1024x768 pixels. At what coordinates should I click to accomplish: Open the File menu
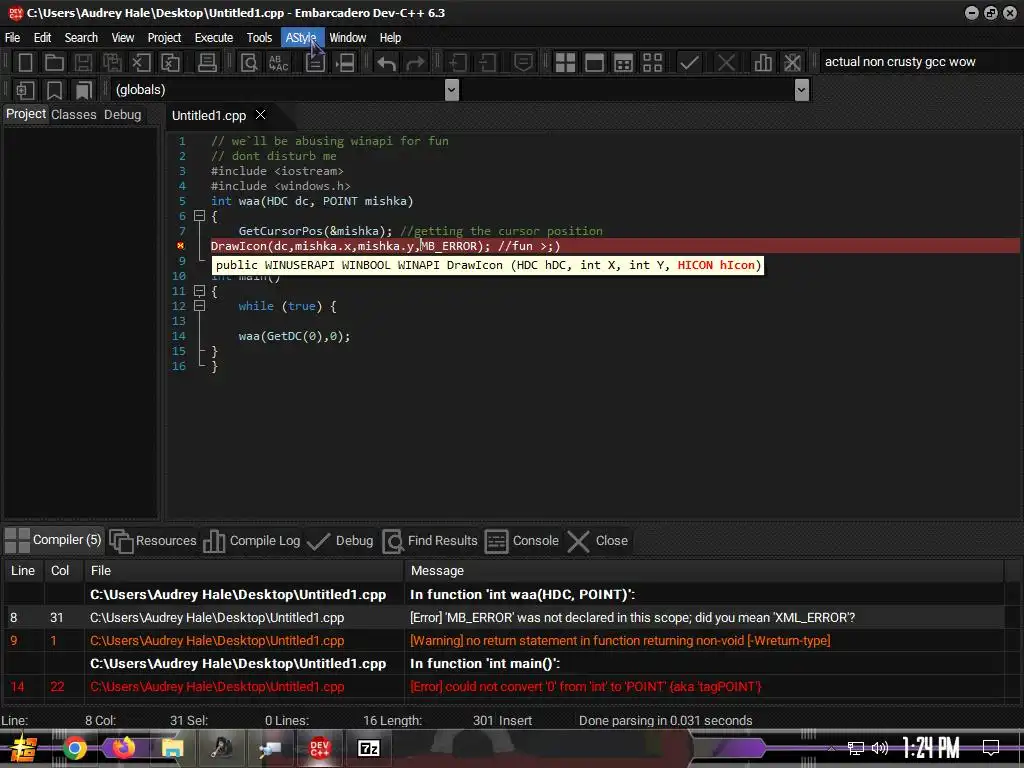tap(12, 37)
